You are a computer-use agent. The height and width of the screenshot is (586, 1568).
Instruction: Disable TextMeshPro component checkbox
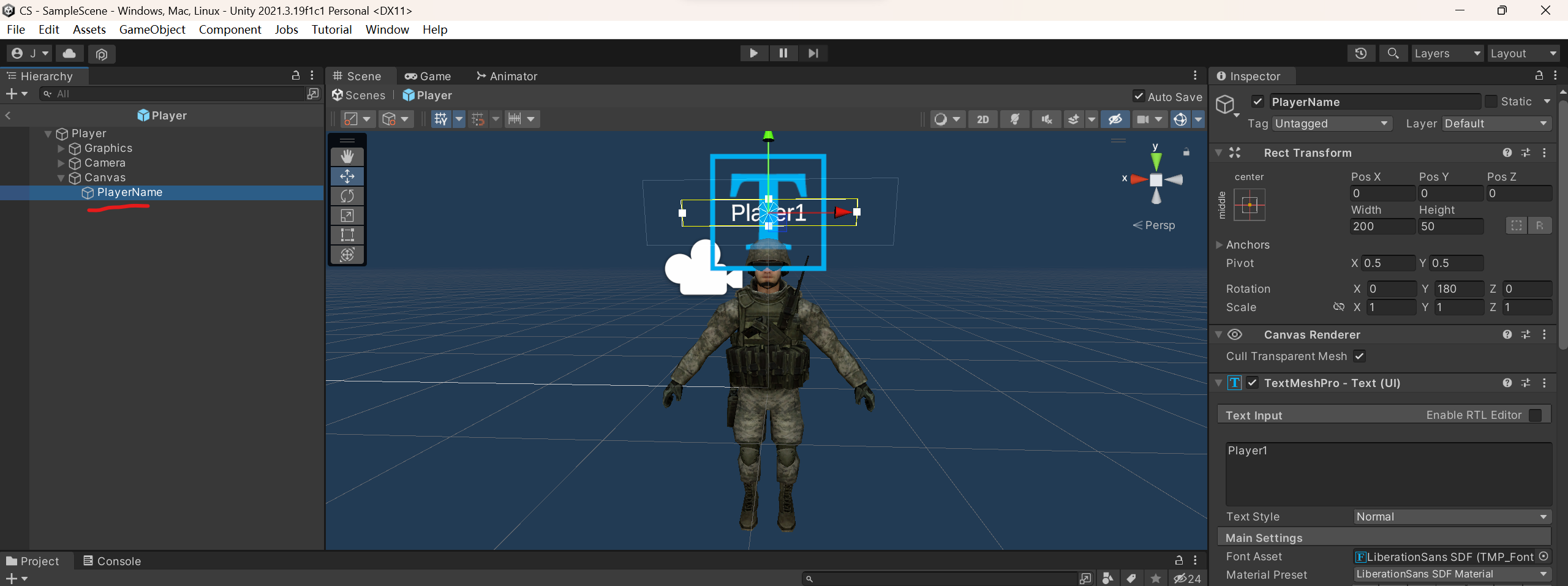pyautogui.click(x=1253, y=383)
